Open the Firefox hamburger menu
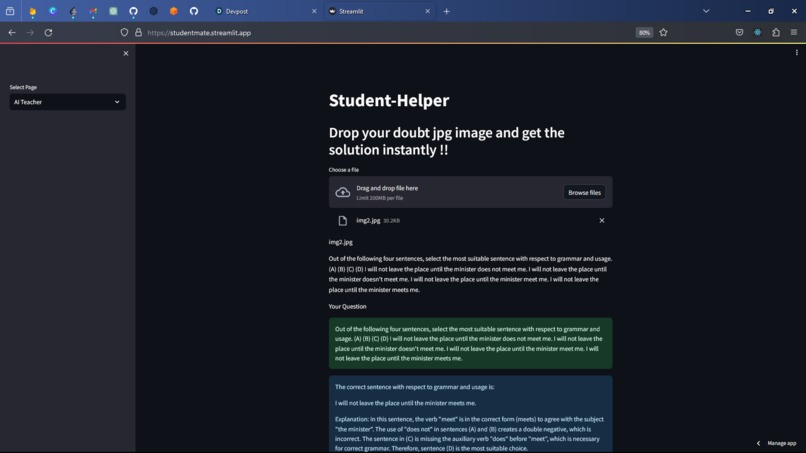 794,32
